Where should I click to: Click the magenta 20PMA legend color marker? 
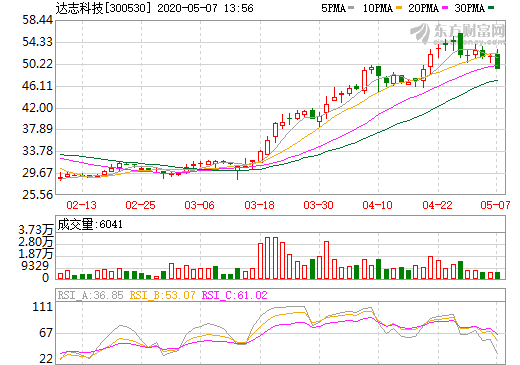[x=445, y=7]
